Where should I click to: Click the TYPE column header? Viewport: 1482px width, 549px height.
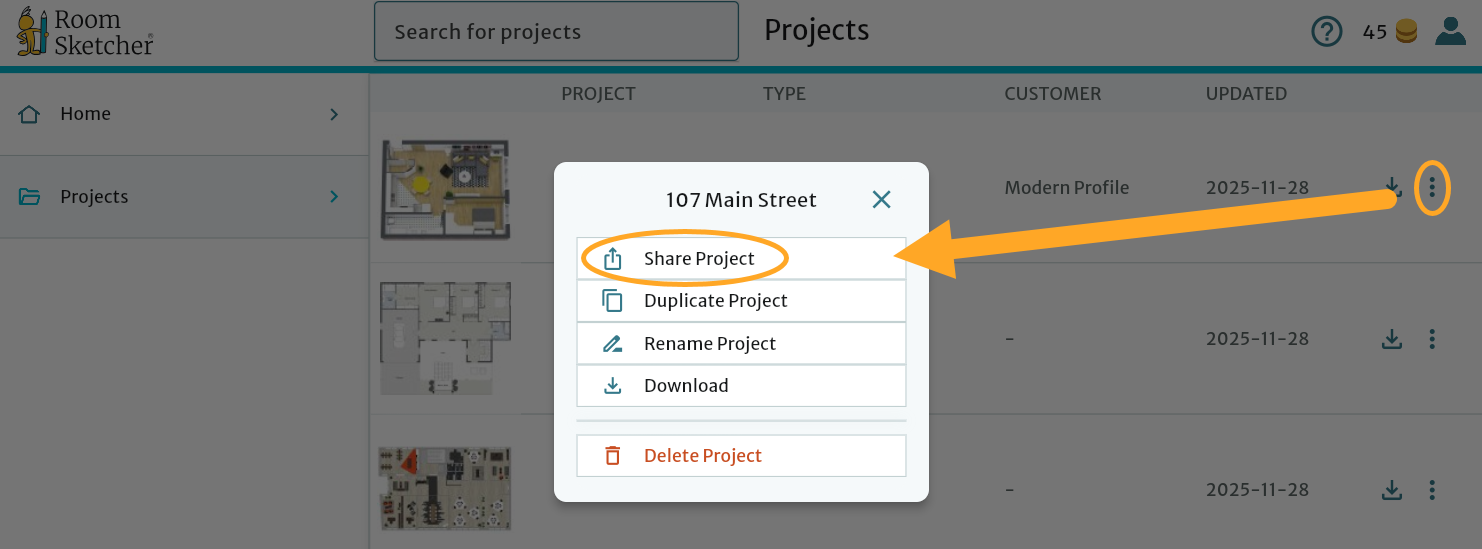[784, 94]
